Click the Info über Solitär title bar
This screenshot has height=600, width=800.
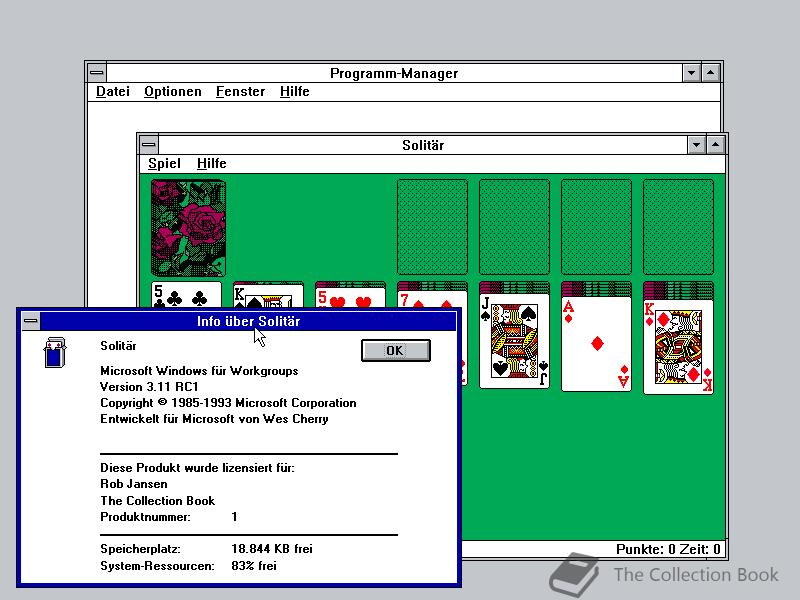[x=248, y=321]
